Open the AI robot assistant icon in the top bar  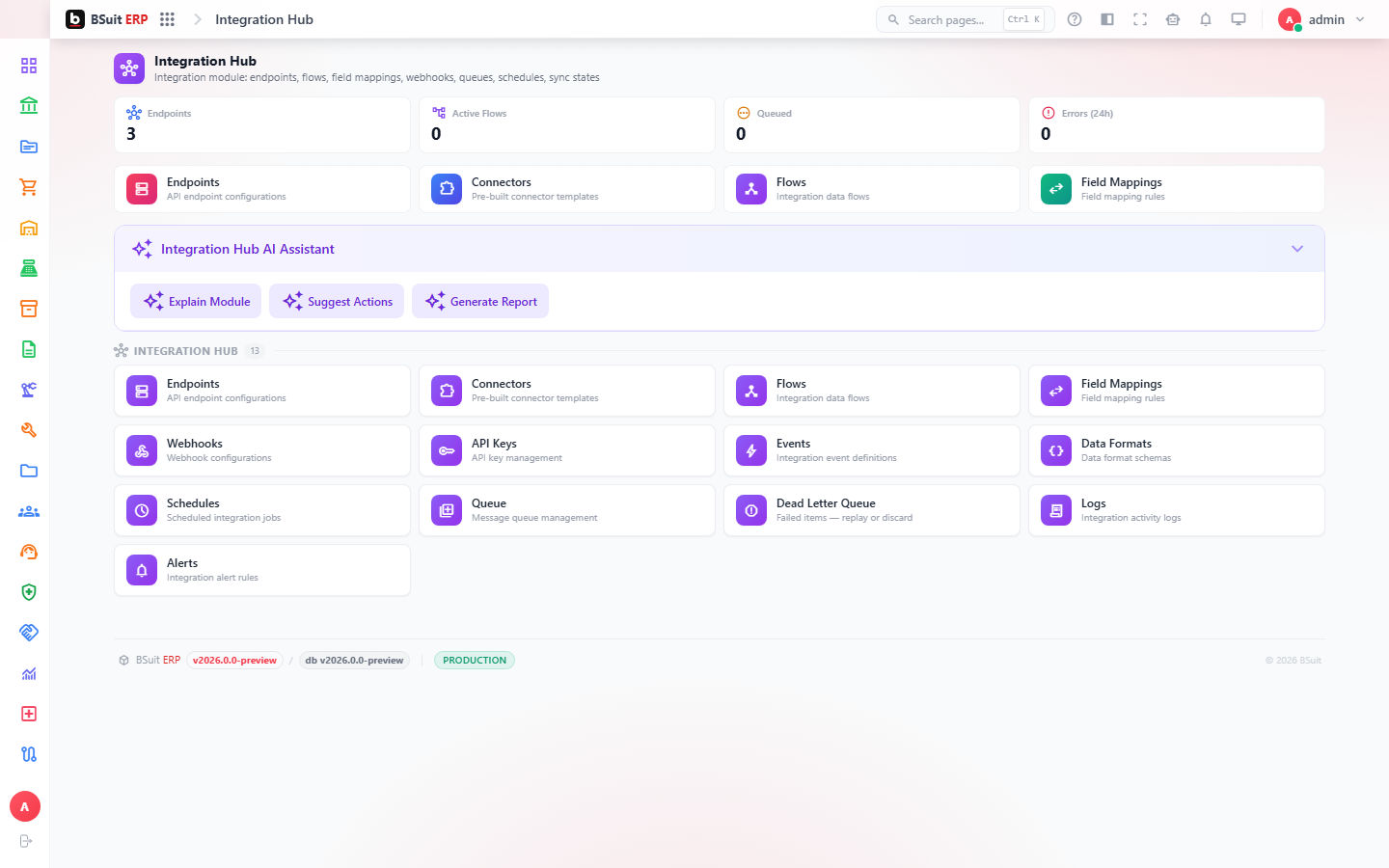pyautogui.click(x=1173, y=19)
